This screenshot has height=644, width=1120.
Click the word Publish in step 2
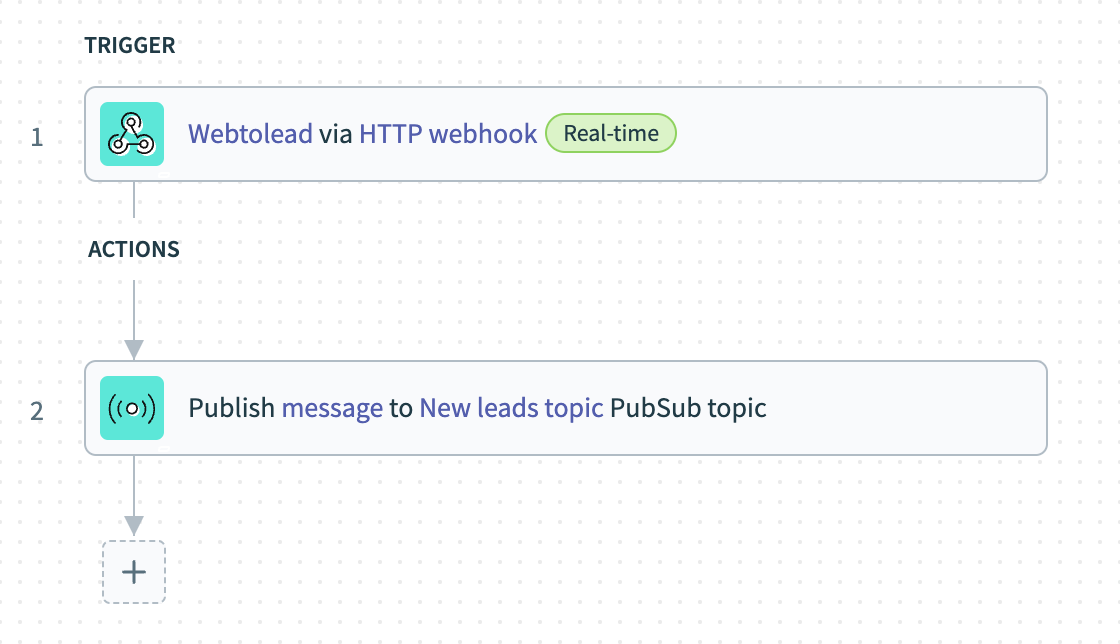232,408
